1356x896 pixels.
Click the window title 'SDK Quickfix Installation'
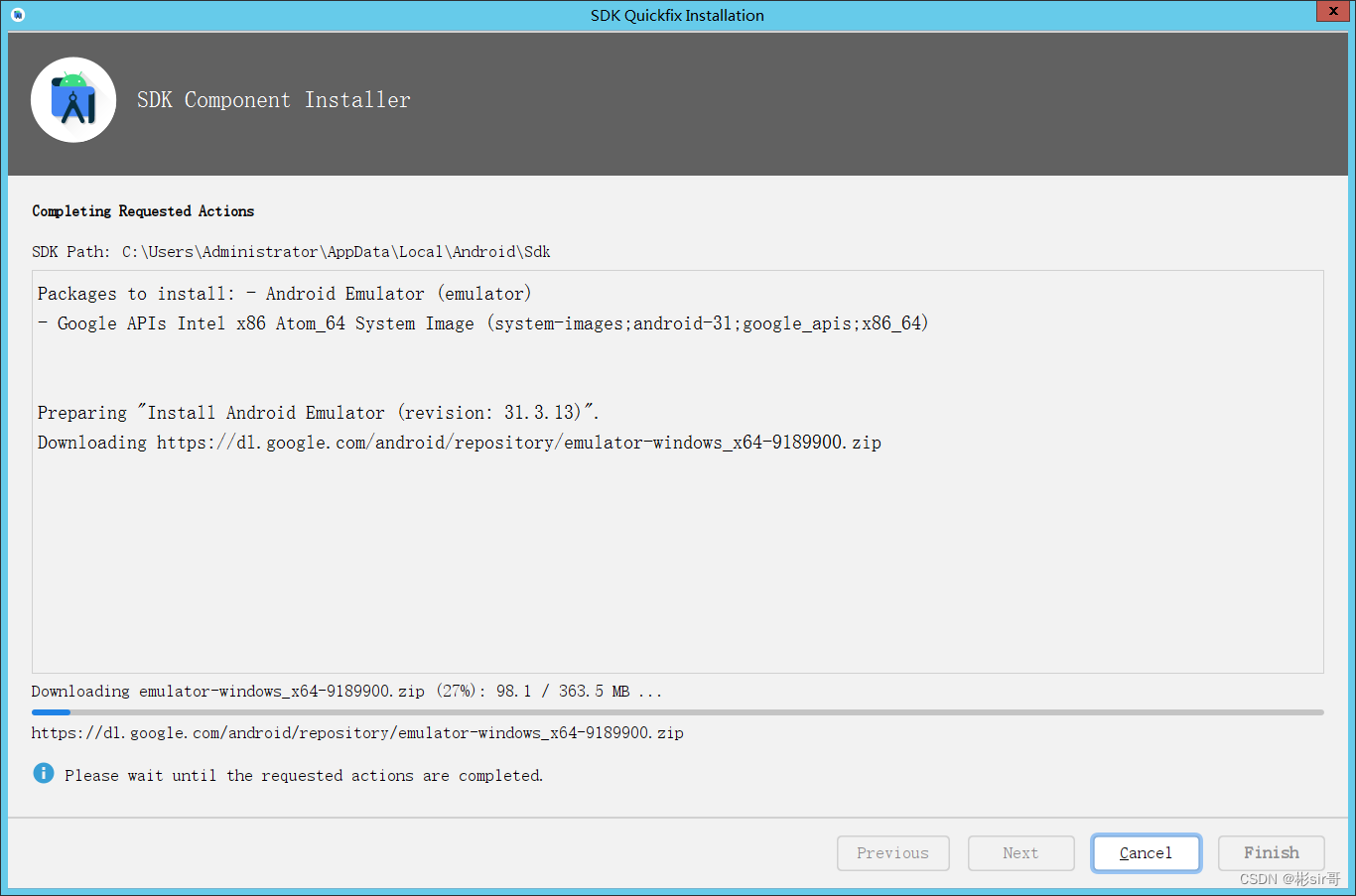pyautogui.click(x=677, y=15)
